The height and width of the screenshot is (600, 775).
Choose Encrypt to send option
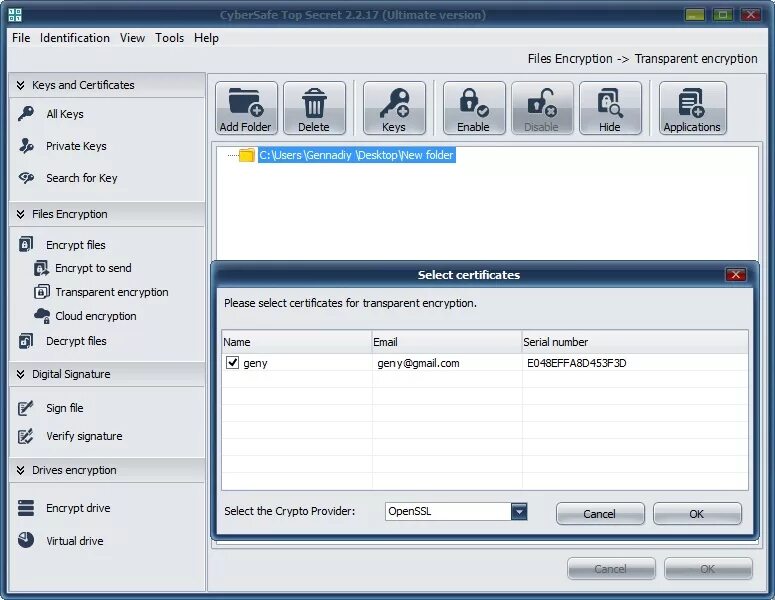coord(93,268)
